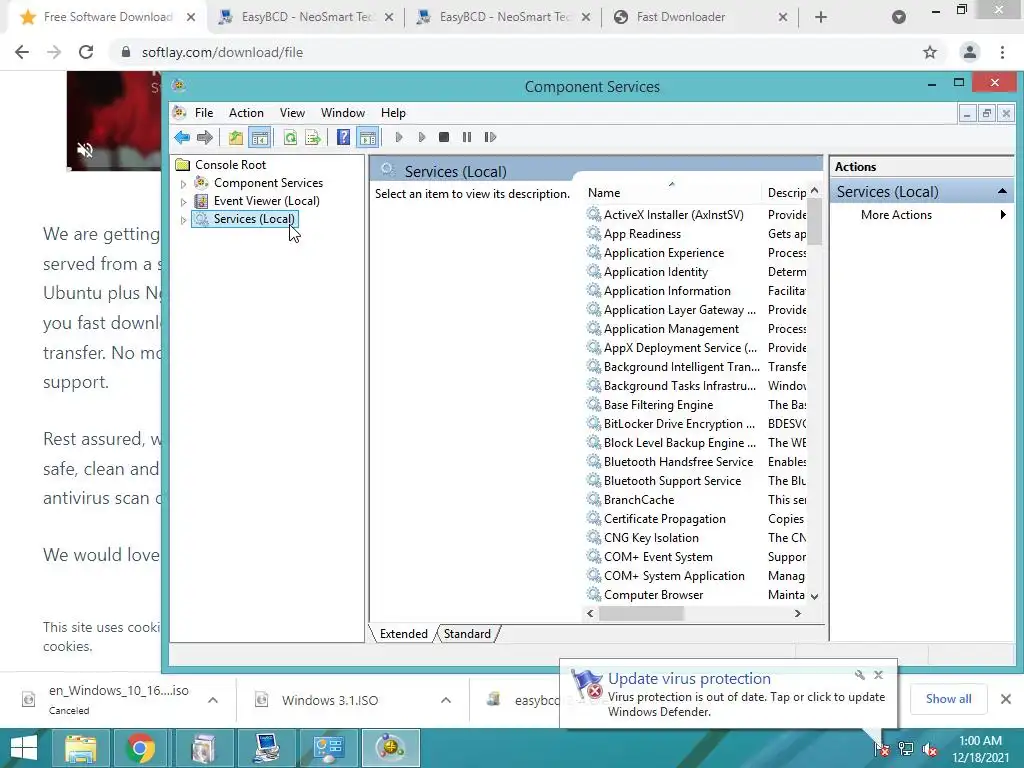This screenshot has width=1024, height=768.
Task: Open dropdown for Windows 3.1.ISO download
Action: click(446, 700)
